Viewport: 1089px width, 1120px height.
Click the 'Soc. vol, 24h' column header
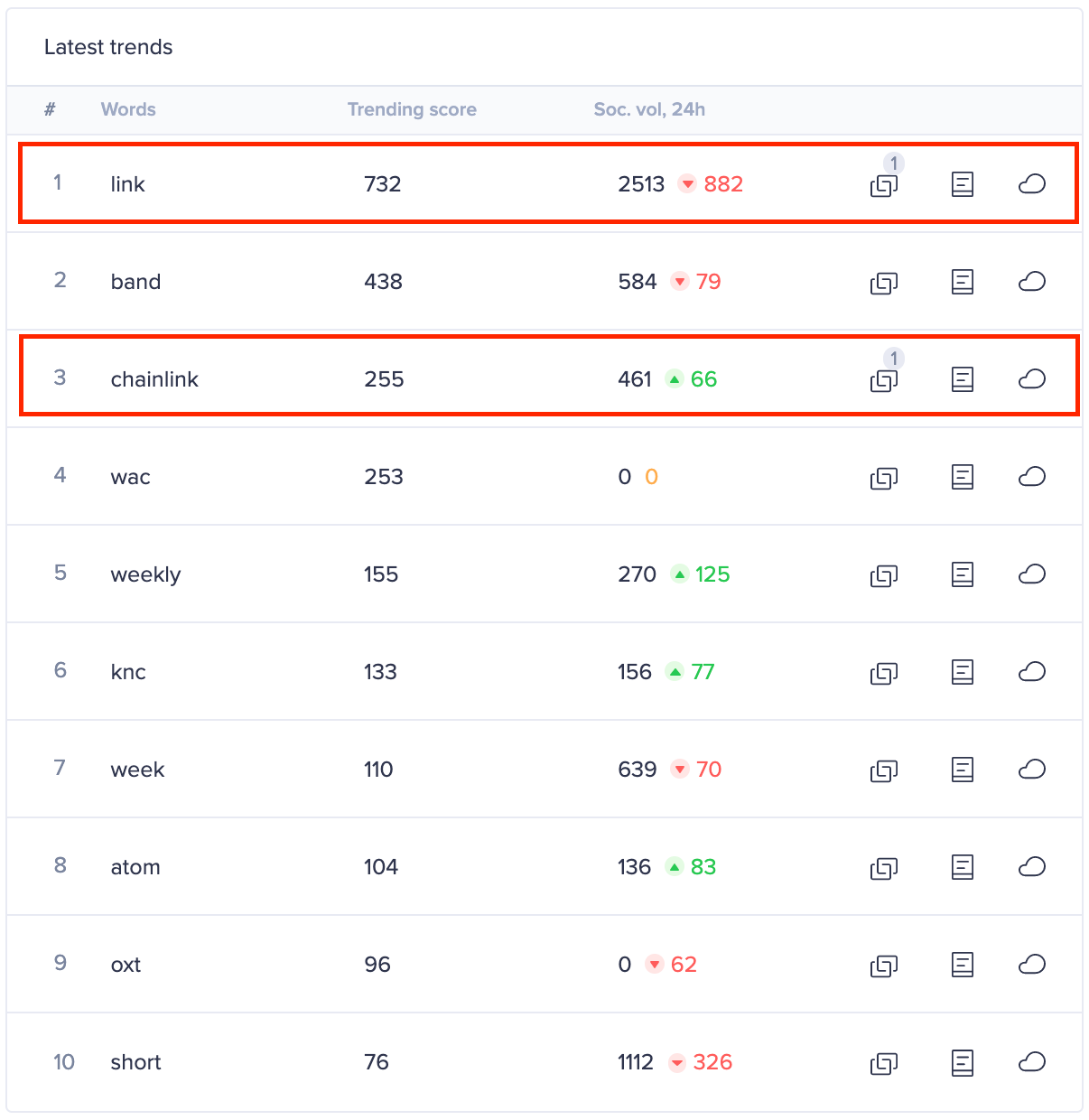[649, 109]
